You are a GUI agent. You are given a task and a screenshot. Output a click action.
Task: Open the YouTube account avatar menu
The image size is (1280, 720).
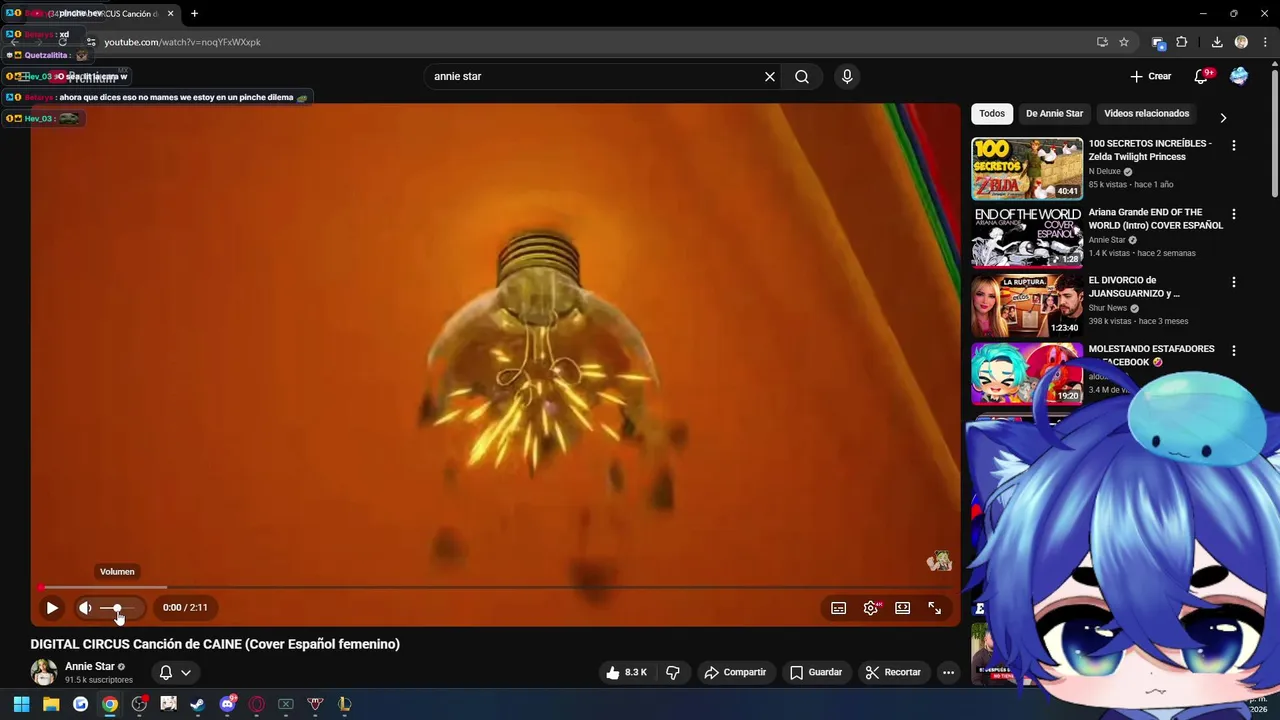click(x=1239, y=76)
